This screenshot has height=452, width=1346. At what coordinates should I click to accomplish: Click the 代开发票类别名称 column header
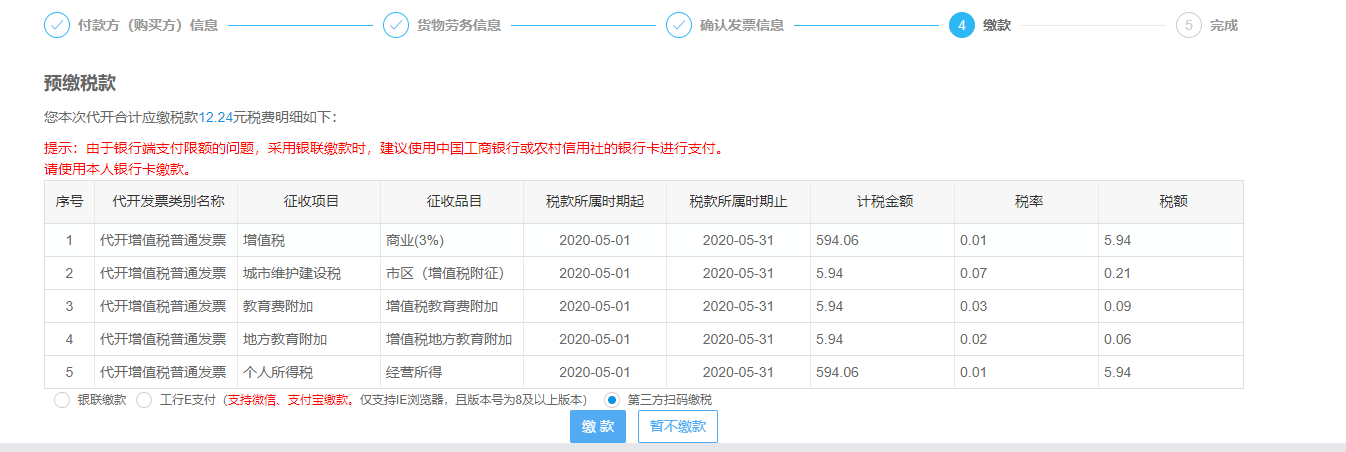(x=166, y=202)
